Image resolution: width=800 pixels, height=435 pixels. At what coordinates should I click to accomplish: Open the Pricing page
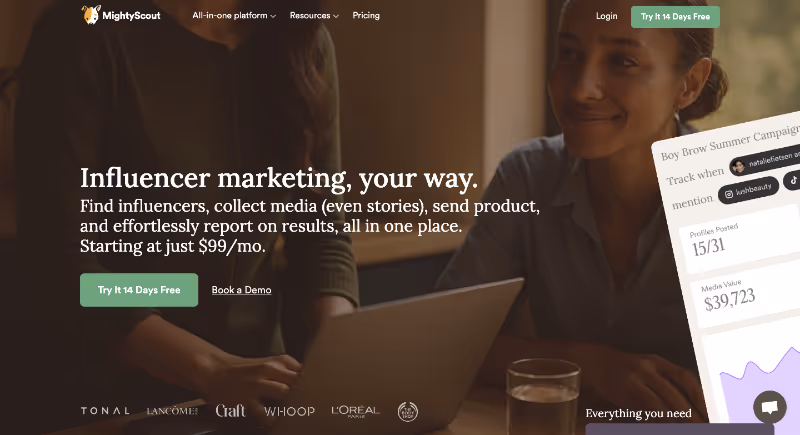coord(366,15)
